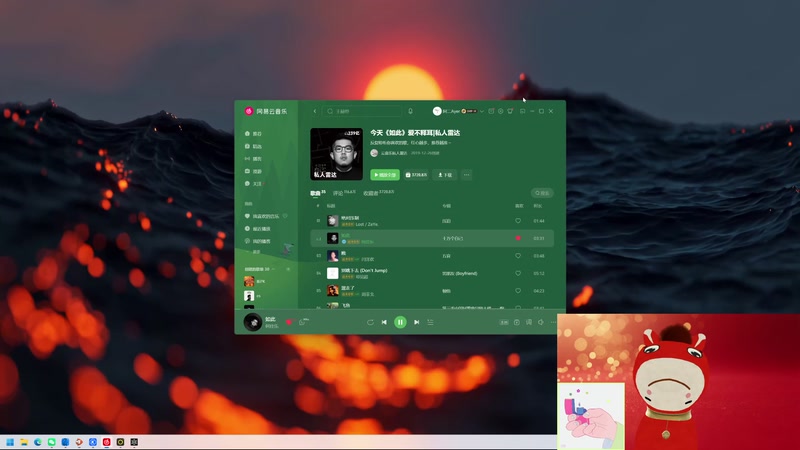The width and height of the screenshot is (800, 450).
Task: Expand the 更多 entry in the sidebar
Action: [254, 252]
